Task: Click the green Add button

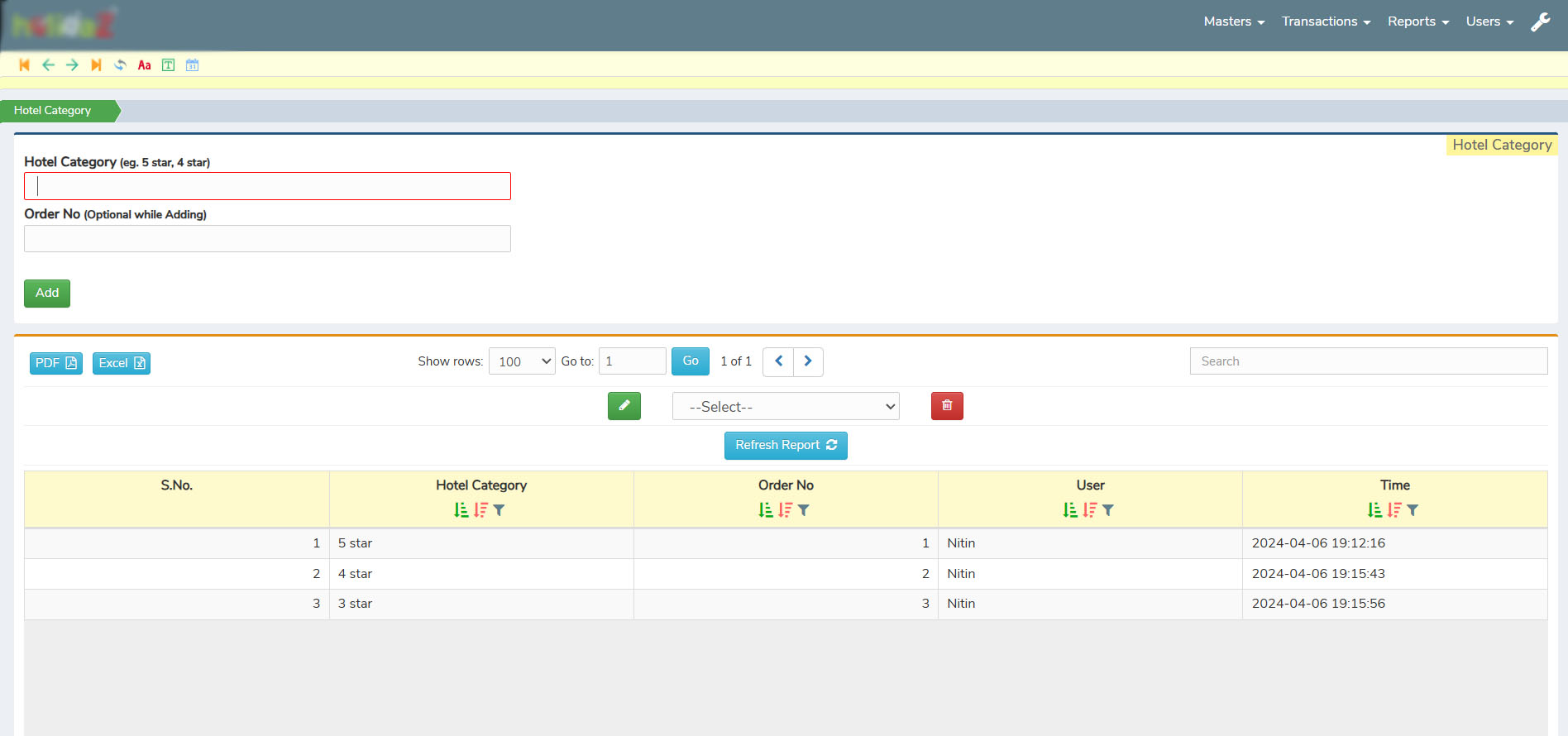Action: click(x=47, y=294)
